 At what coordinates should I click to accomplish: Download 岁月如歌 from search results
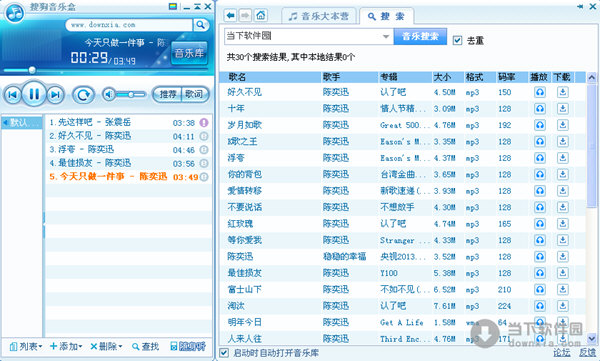pos(562,125)
